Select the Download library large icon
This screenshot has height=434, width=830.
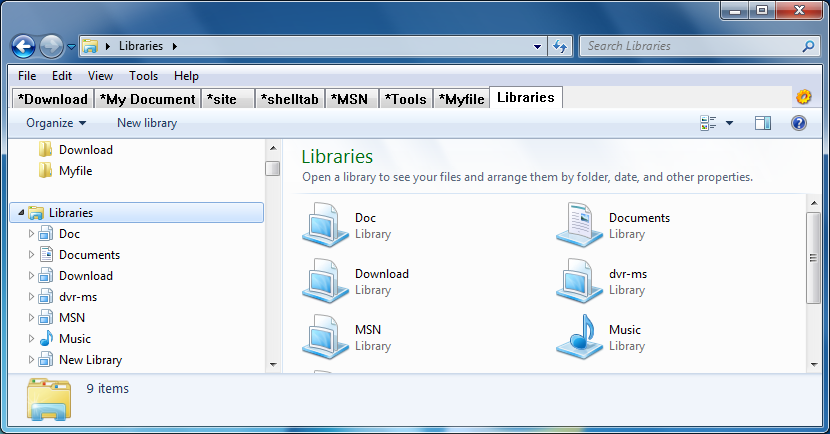[326, 281]
